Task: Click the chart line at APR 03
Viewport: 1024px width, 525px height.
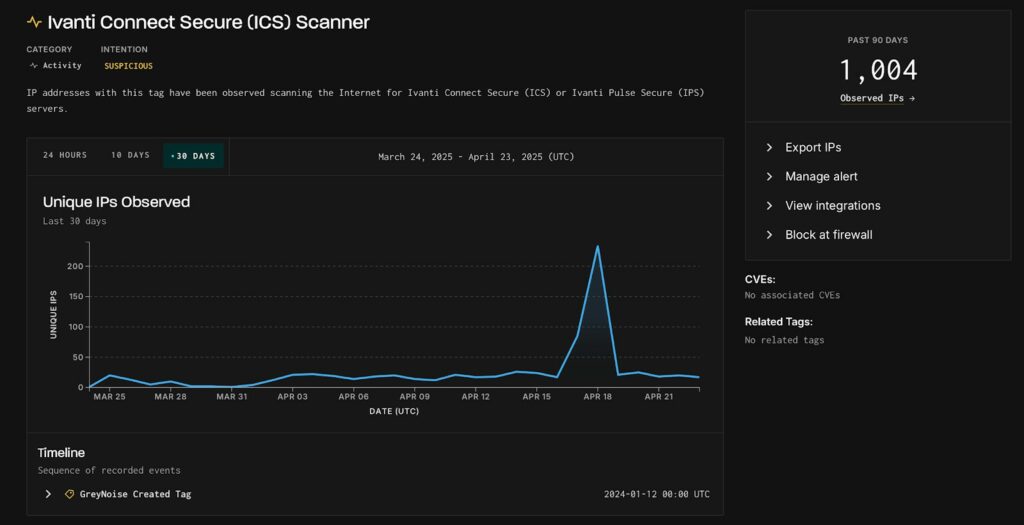Action: [293, 375]
